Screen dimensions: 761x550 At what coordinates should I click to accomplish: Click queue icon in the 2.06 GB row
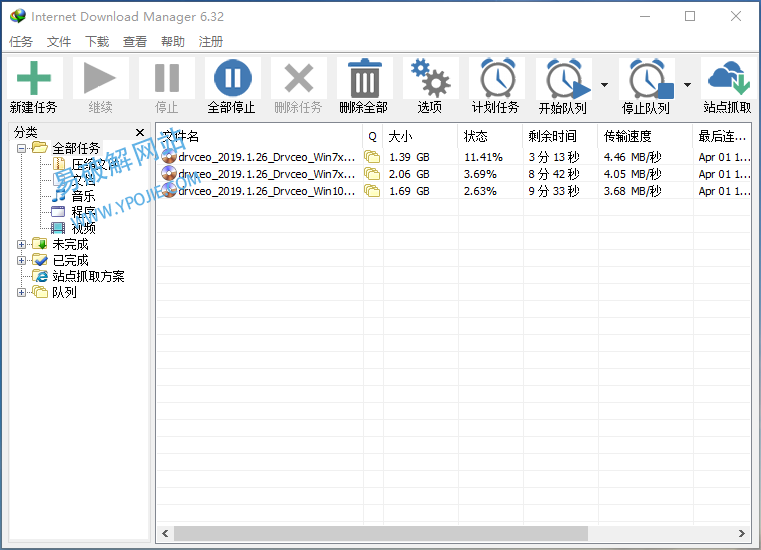point(372,174)
